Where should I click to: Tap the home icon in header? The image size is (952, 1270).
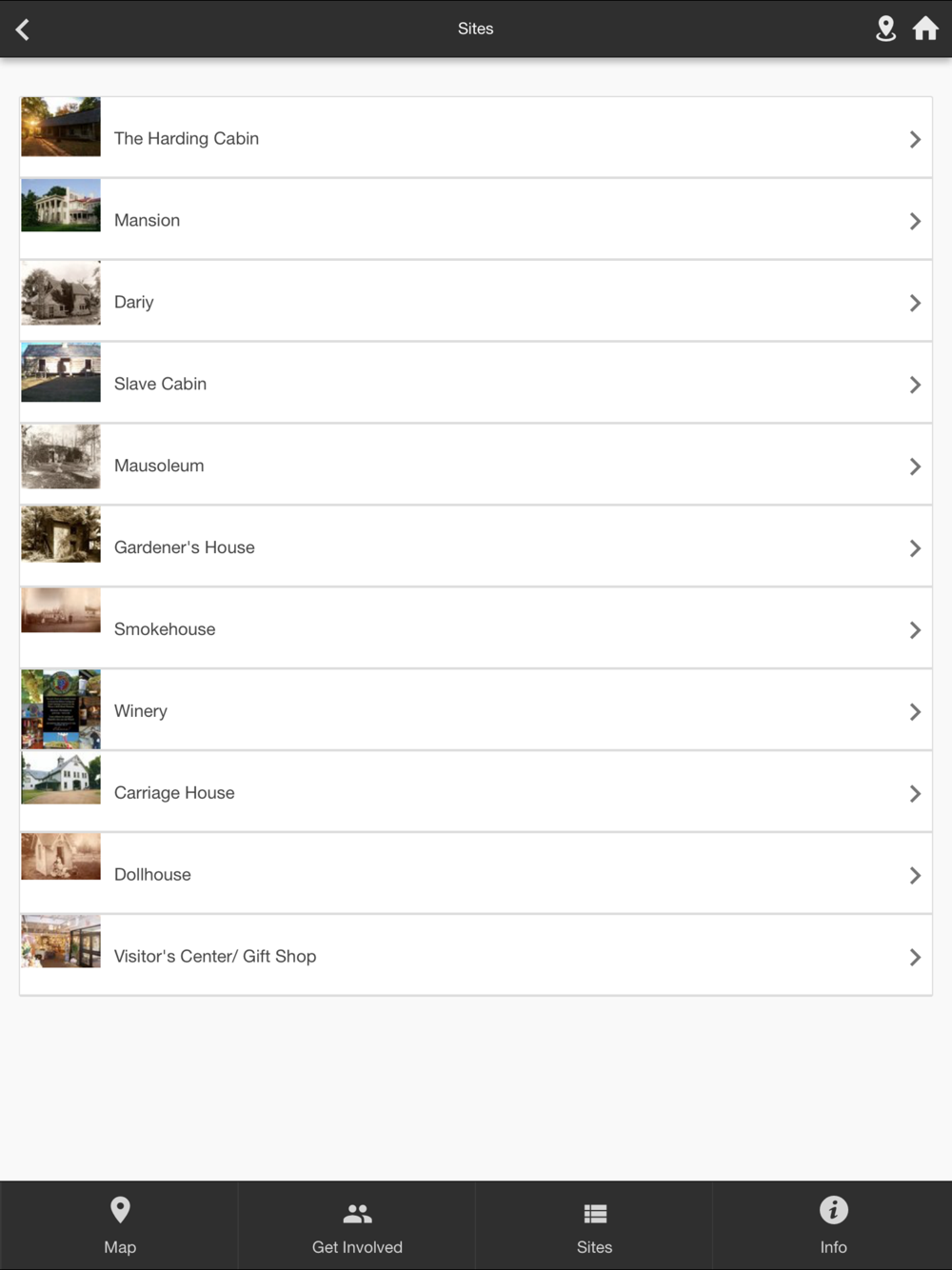click(925, 29)
